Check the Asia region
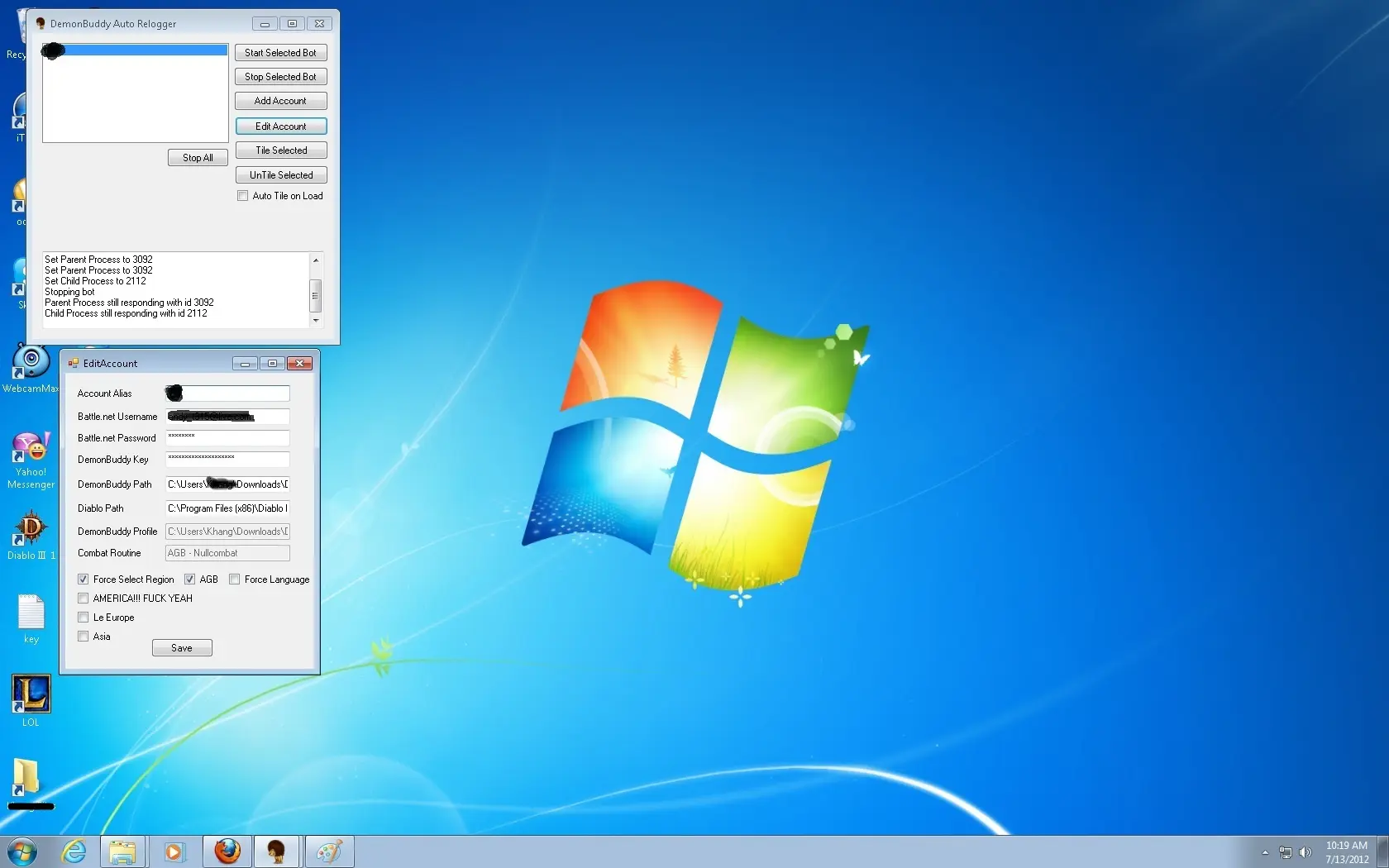The height and width of the screenshot is (868, 1389). 83,637
